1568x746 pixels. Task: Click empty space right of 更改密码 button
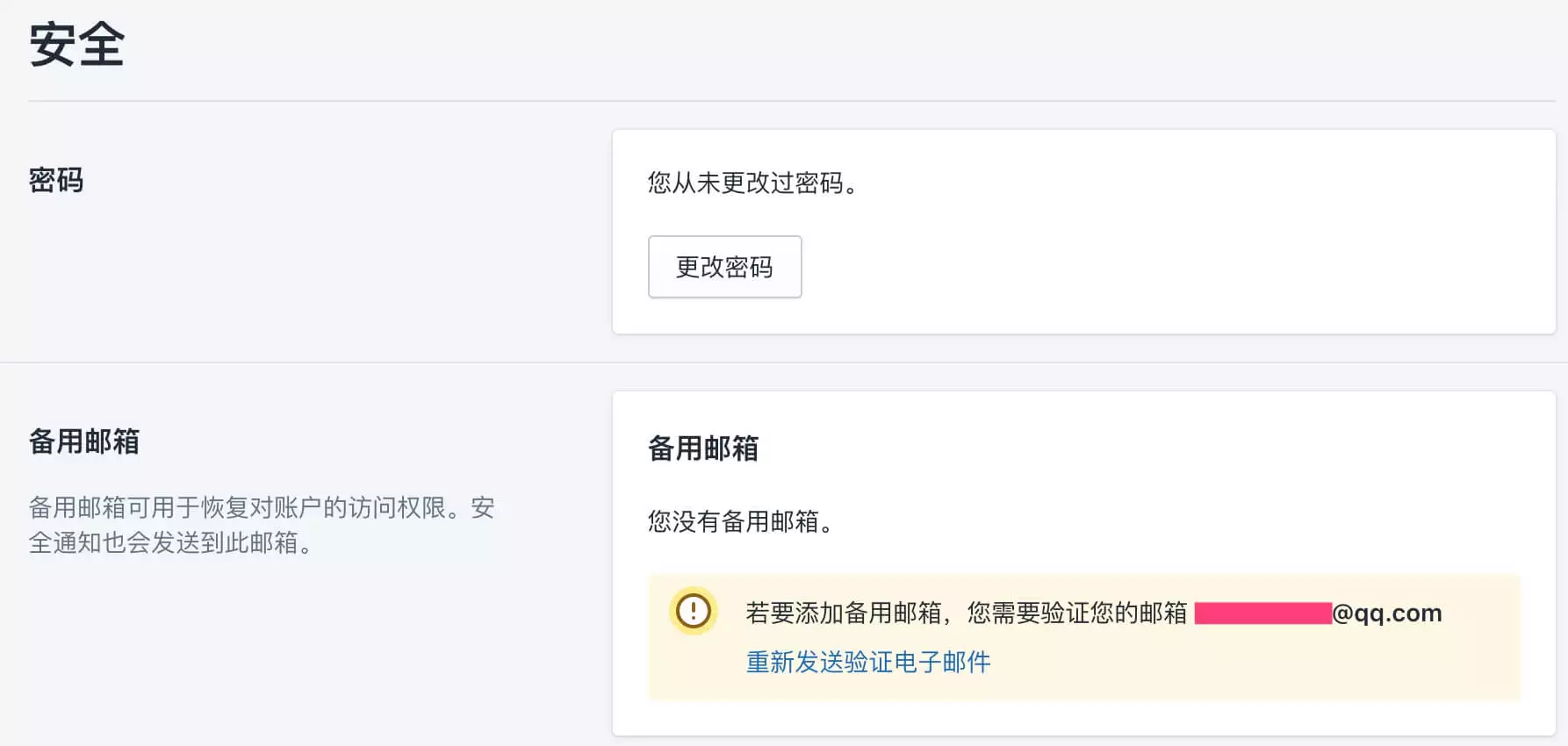point(1141,267)
